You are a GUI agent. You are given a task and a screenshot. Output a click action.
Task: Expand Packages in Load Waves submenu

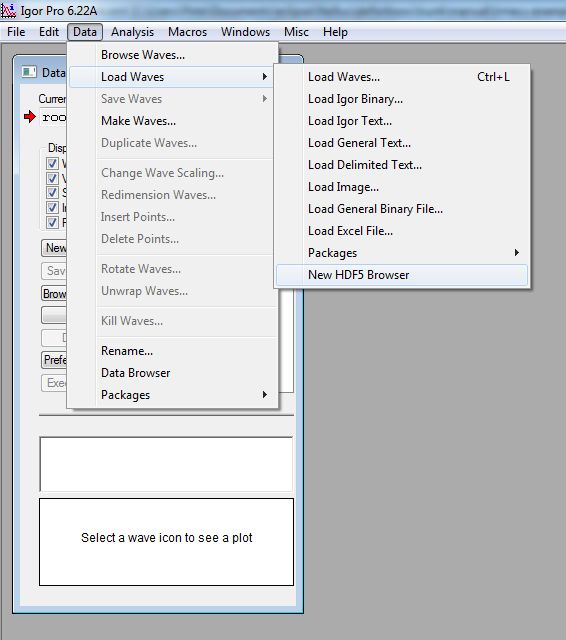point(402,253)
